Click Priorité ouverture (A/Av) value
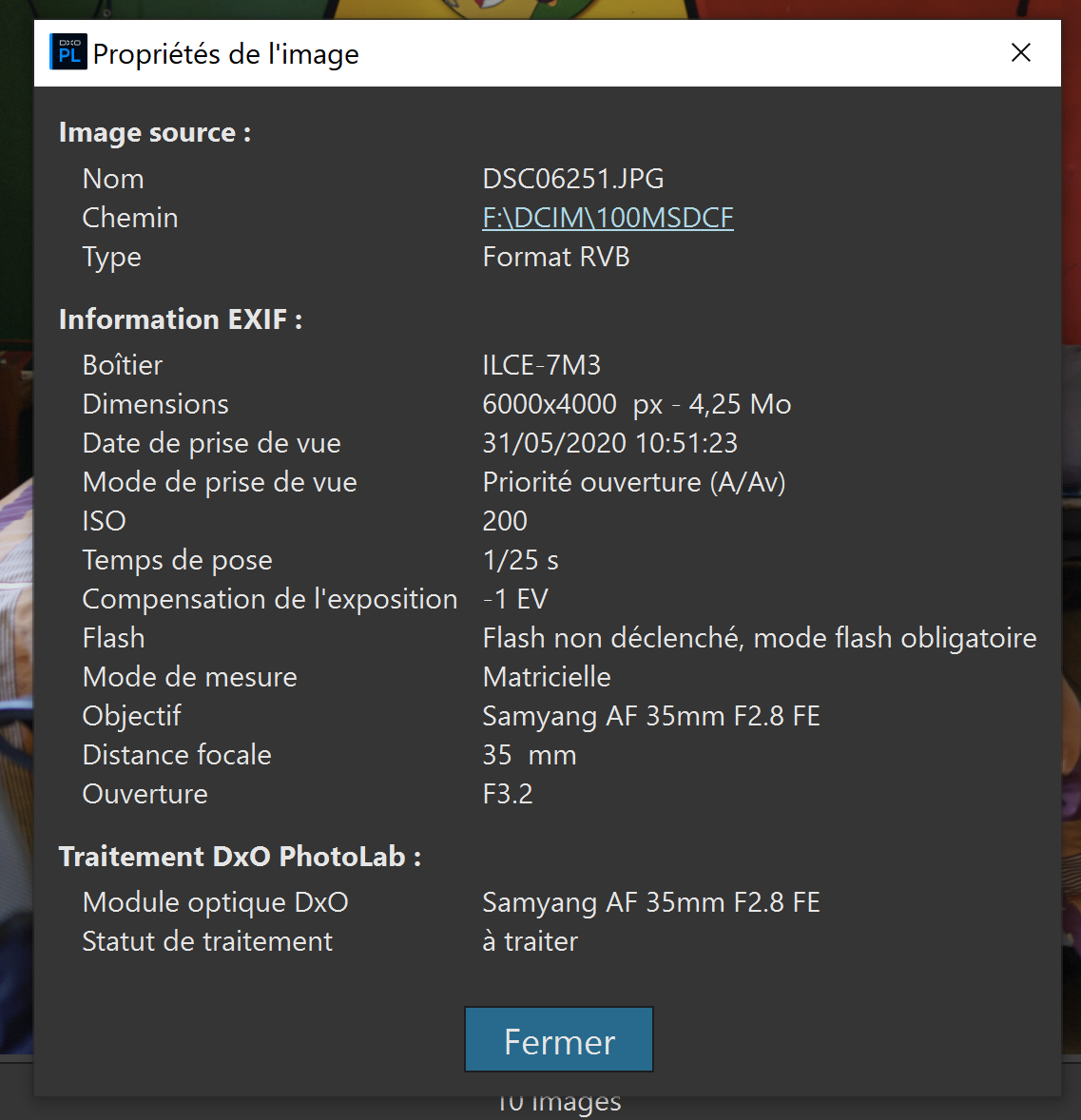 [x=634, y=482]
